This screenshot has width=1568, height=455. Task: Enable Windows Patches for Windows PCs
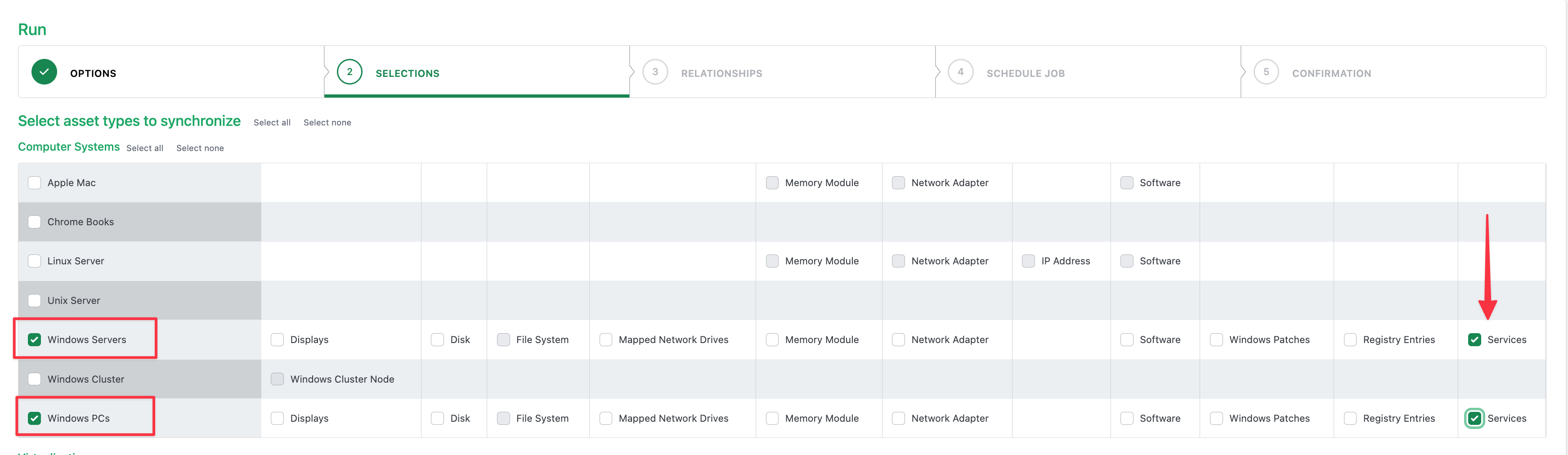tap(1217, 418)
